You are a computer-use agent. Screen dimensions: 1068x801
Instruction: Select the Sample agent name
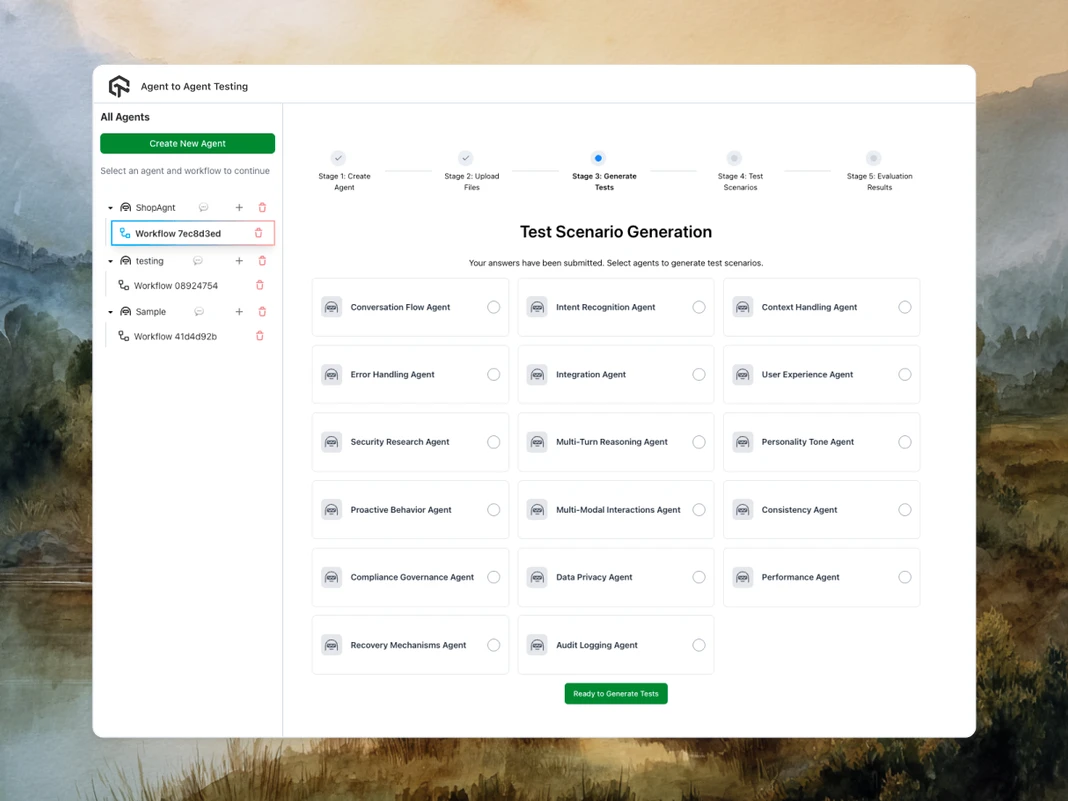(x=151, y=312)
